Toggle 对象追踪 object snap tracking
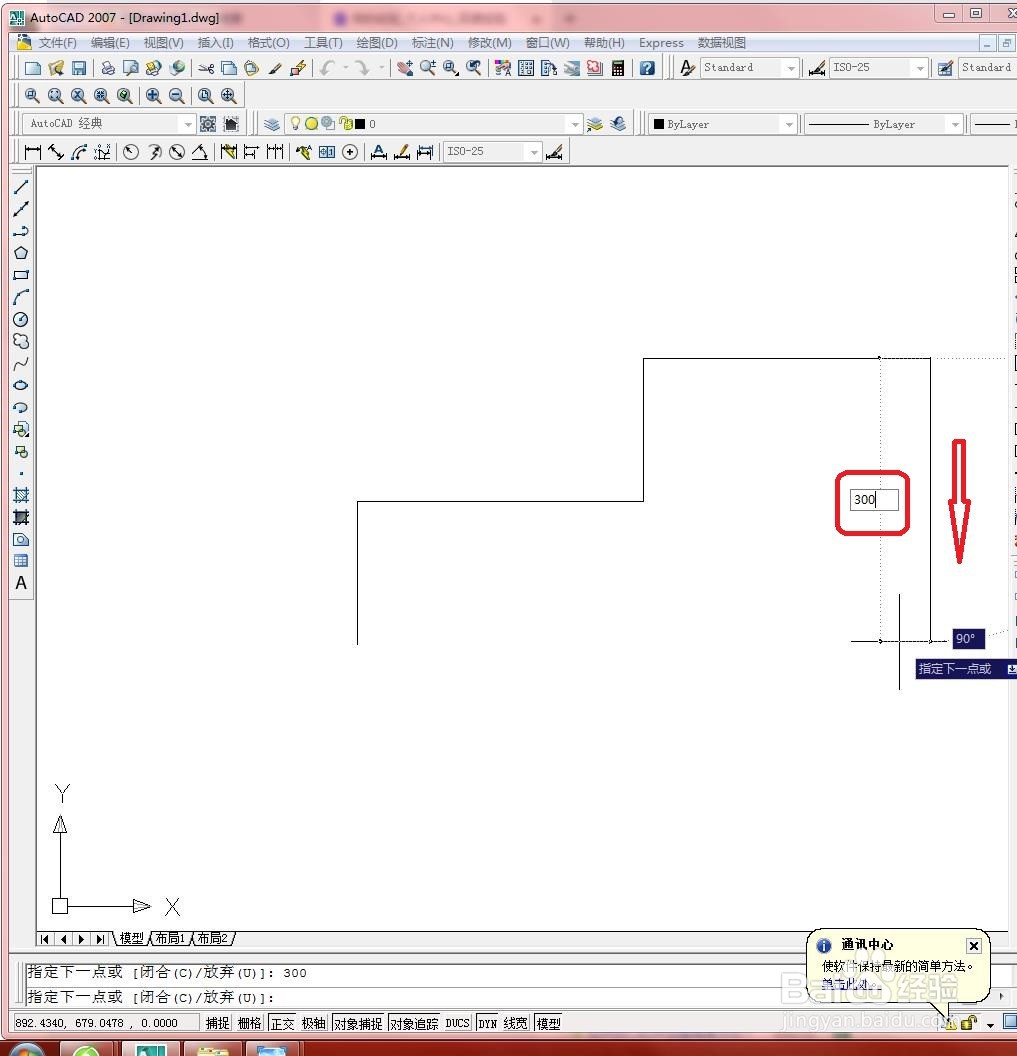The height and width of the screenshot is (1056, 1017). tap(414, 1023)
